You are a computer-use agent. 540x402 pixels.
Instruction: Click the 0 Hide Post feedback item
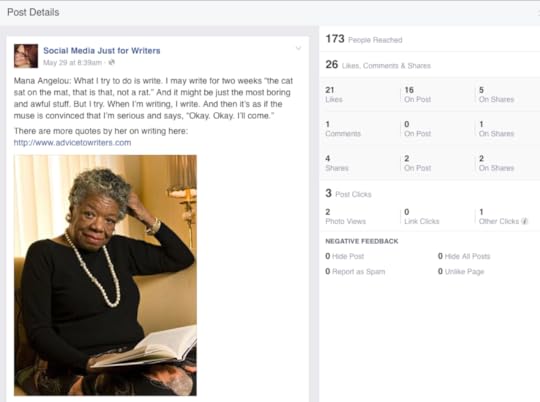coord(344,256)
